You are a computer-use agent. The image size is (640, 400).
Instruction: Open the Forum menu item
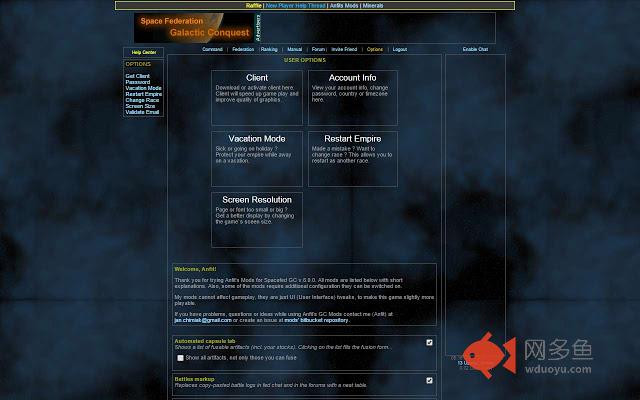pyautogui.click(x=318, y=49)
